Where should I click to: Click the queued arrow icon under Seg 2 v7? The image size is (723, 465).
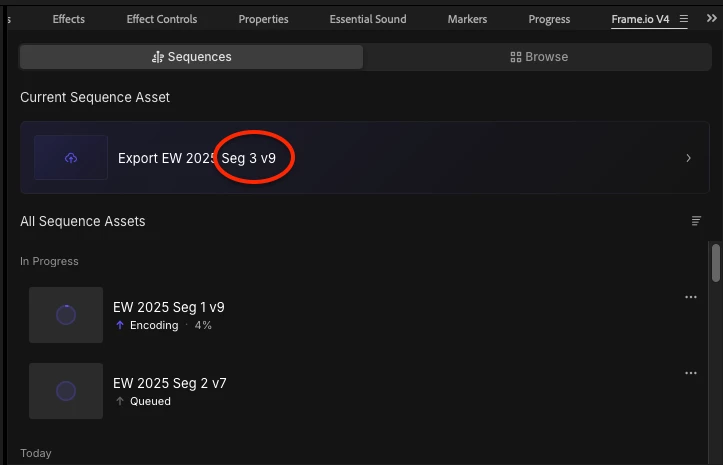pyautogui.click(x=120, y=401)
